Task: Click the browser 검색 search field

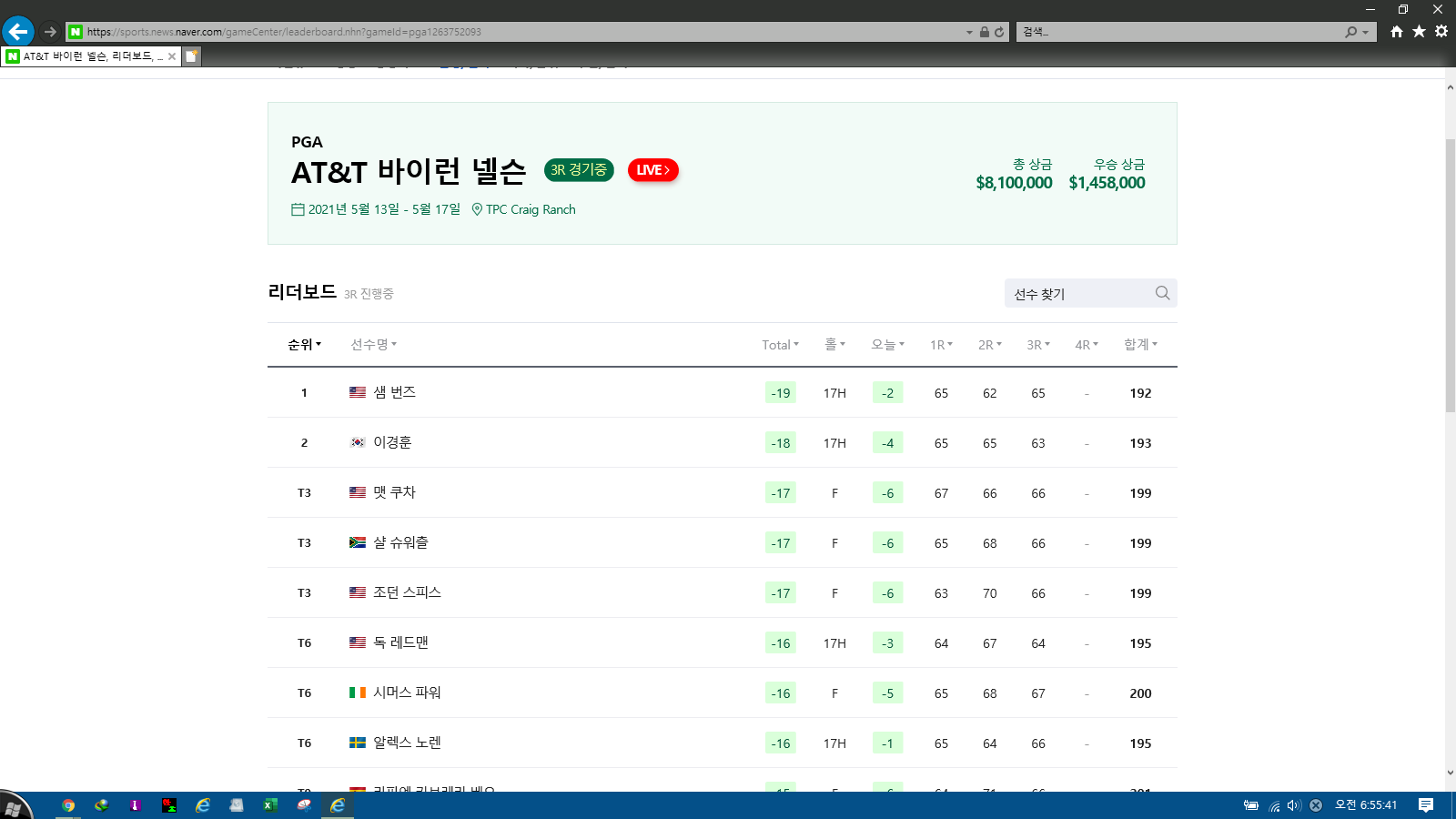Action: [x=1180, y=32]
